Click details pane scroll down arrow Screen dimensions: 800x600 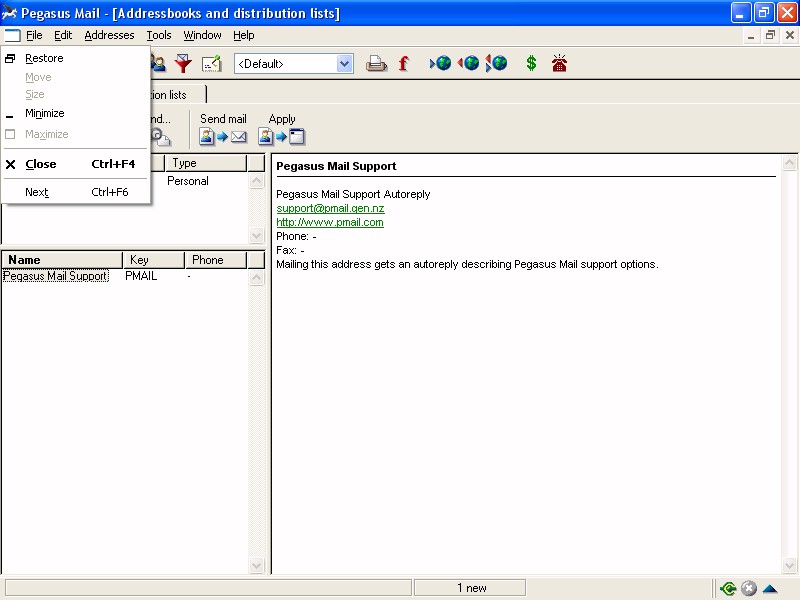[789, 565]
